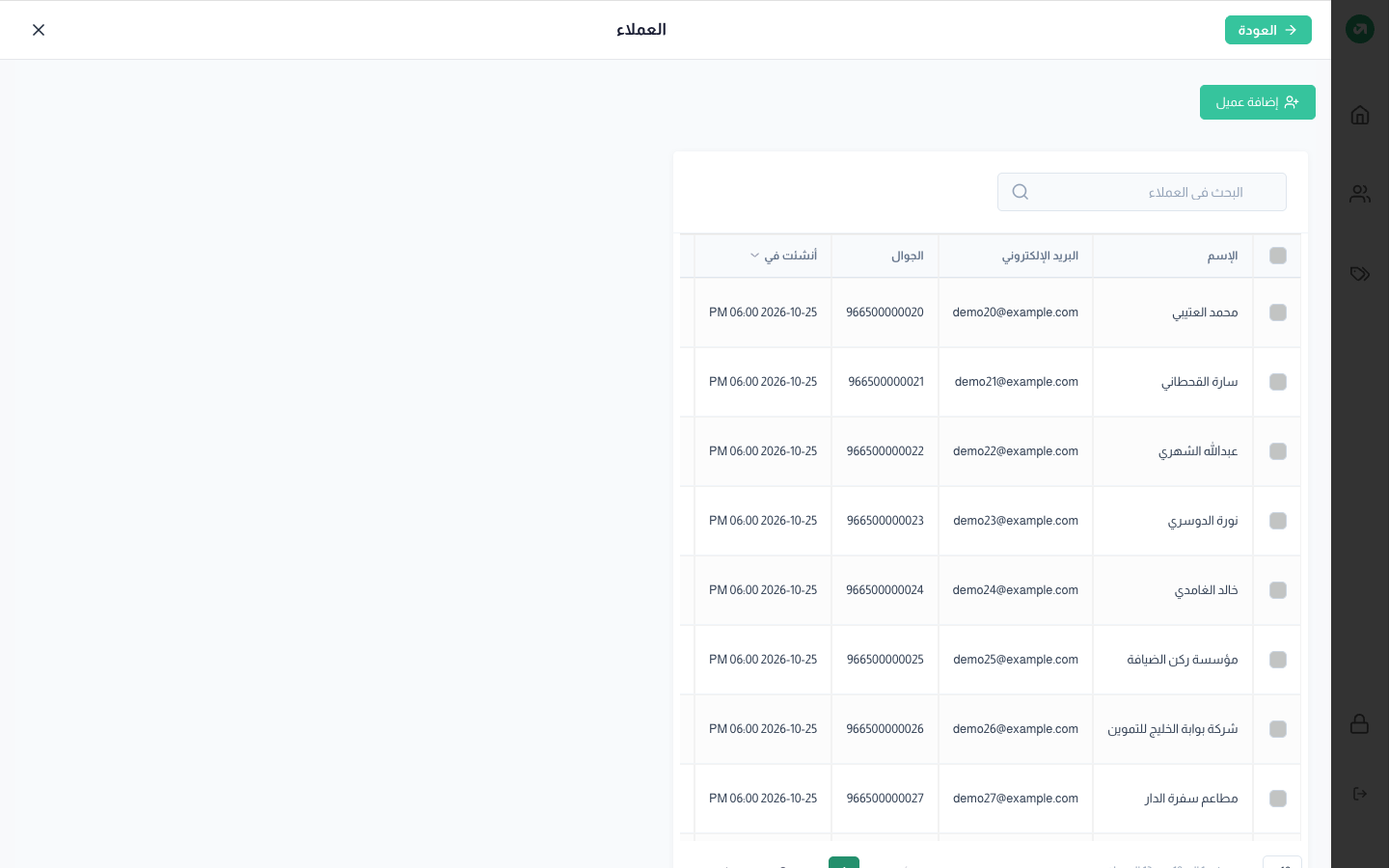This screenshot has height=868, width=1389.
Task: Check the box for مطاعم سفرة الدار
Action: 1278,799
